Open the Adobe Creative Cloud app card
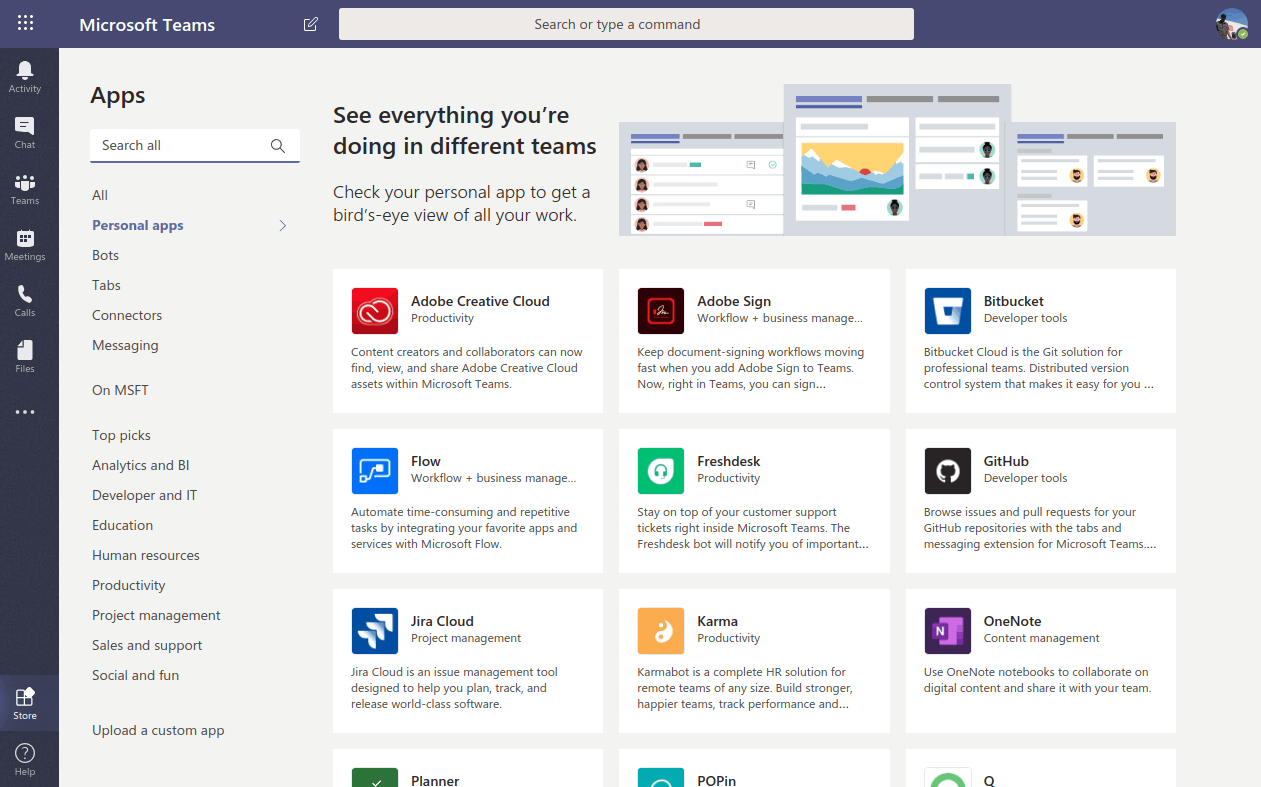 (x=467, y=340)
